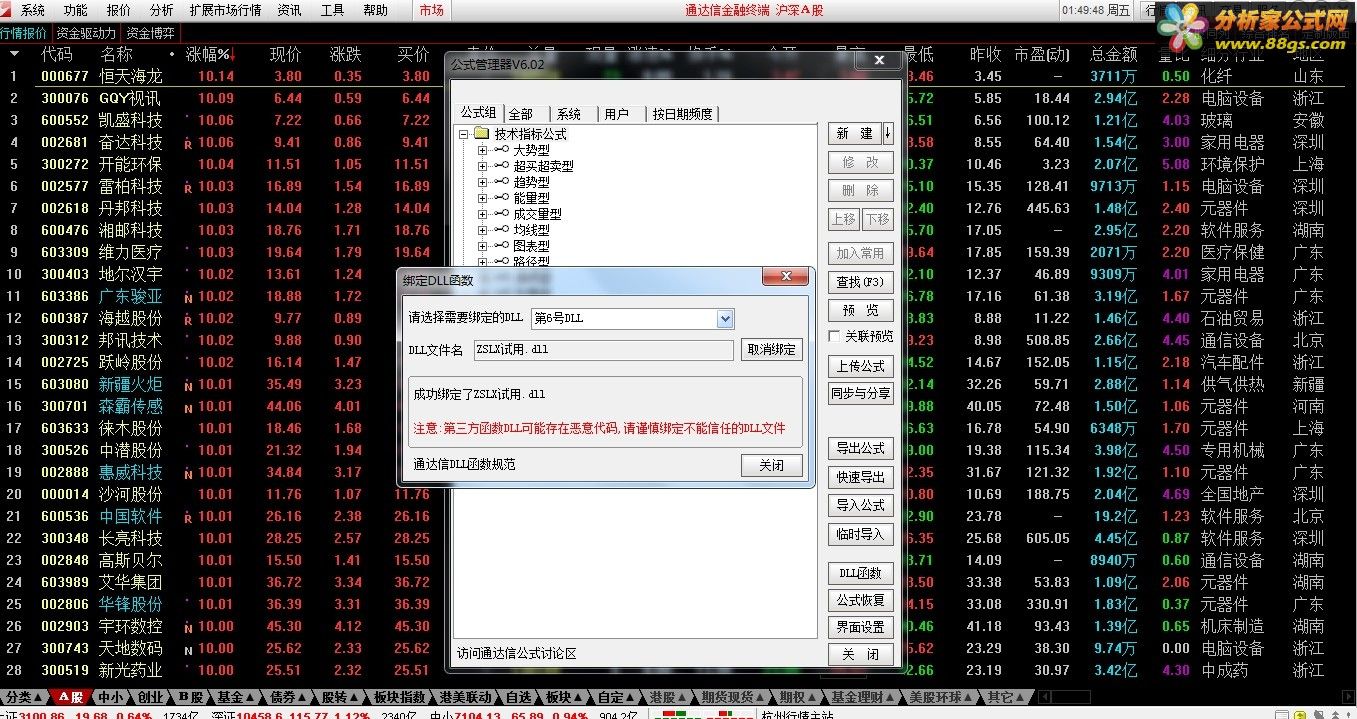Expand the 均线型 tree node
This screenshot has width=1357, height=719.
tap(483, 230)
